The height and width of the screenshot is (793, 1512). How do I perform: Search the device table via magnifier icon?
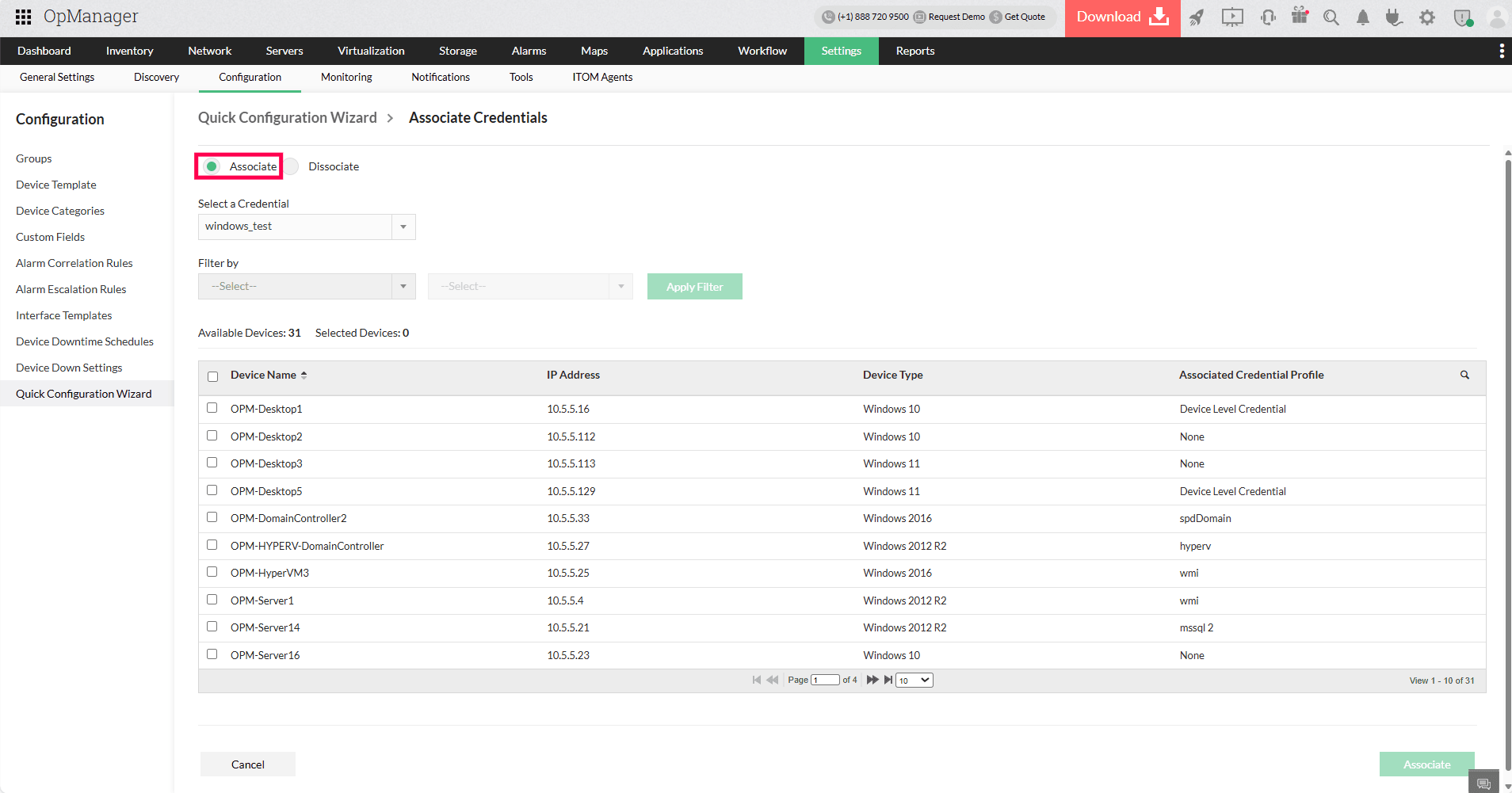click(x=1464, y=375)
